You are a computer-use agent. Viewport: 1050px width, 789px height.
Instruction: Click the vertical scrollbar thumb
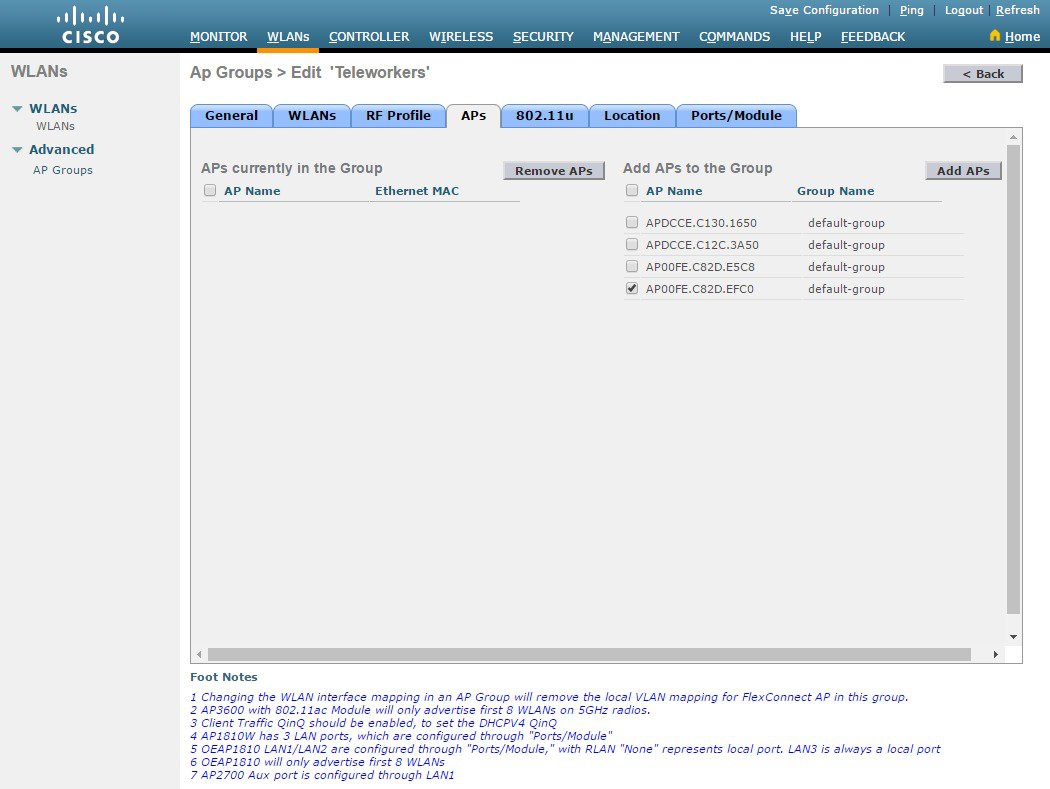[1014, 379]
